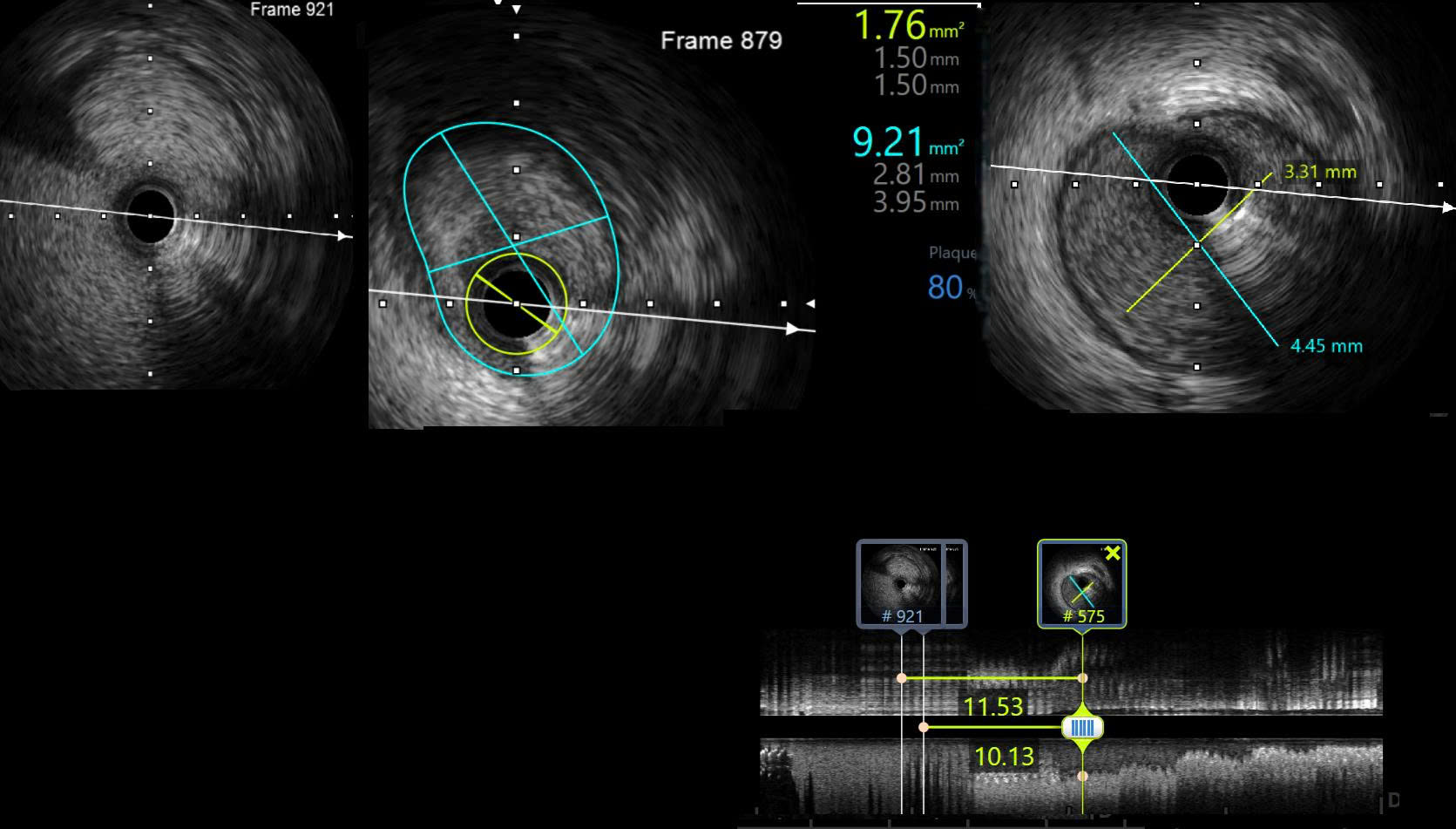Click the partially hidden thumbnail behind #921
1456x829 pixels.
[x=955, y=582]
